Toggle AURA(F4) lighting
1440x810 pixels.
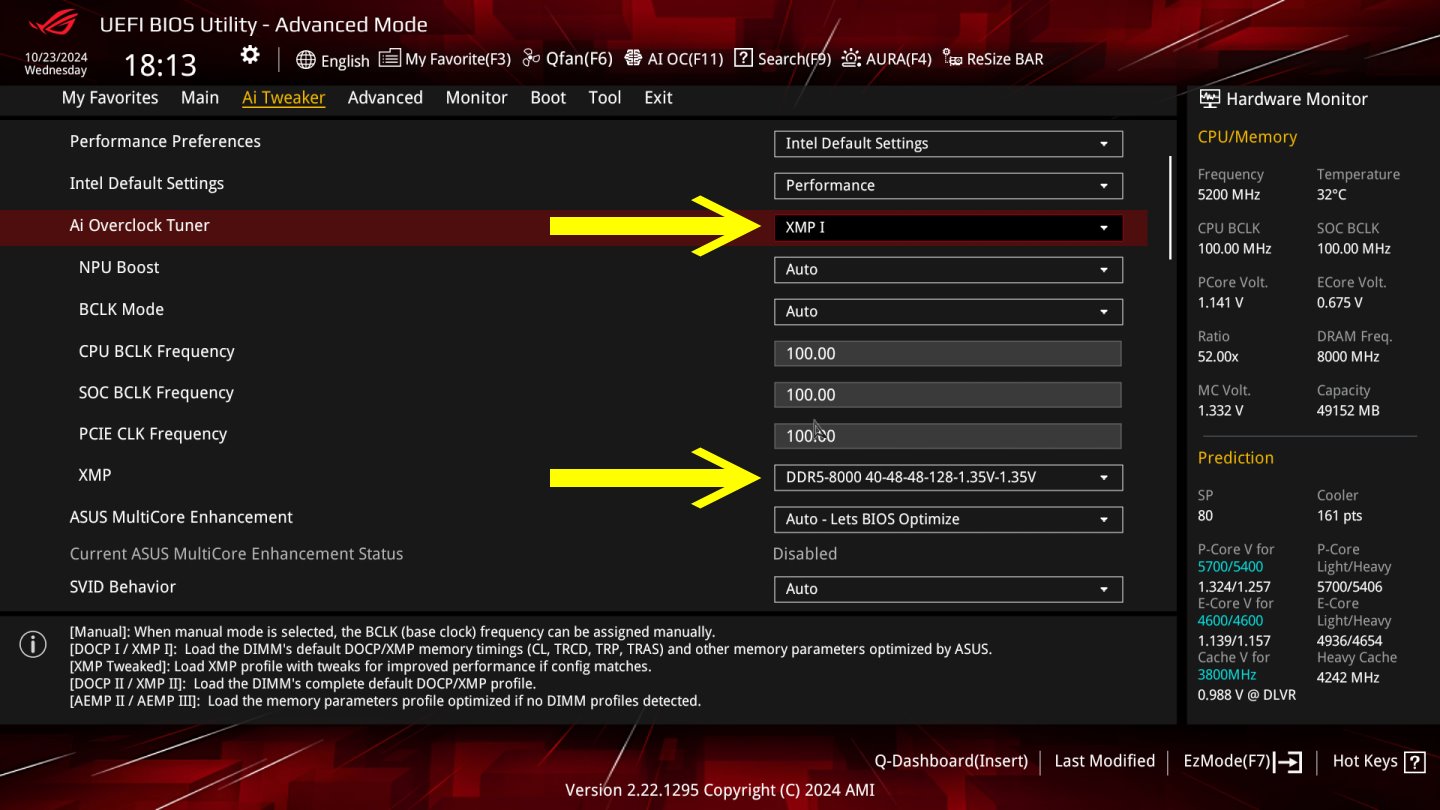pyautogui.click(x=886, y=59)
